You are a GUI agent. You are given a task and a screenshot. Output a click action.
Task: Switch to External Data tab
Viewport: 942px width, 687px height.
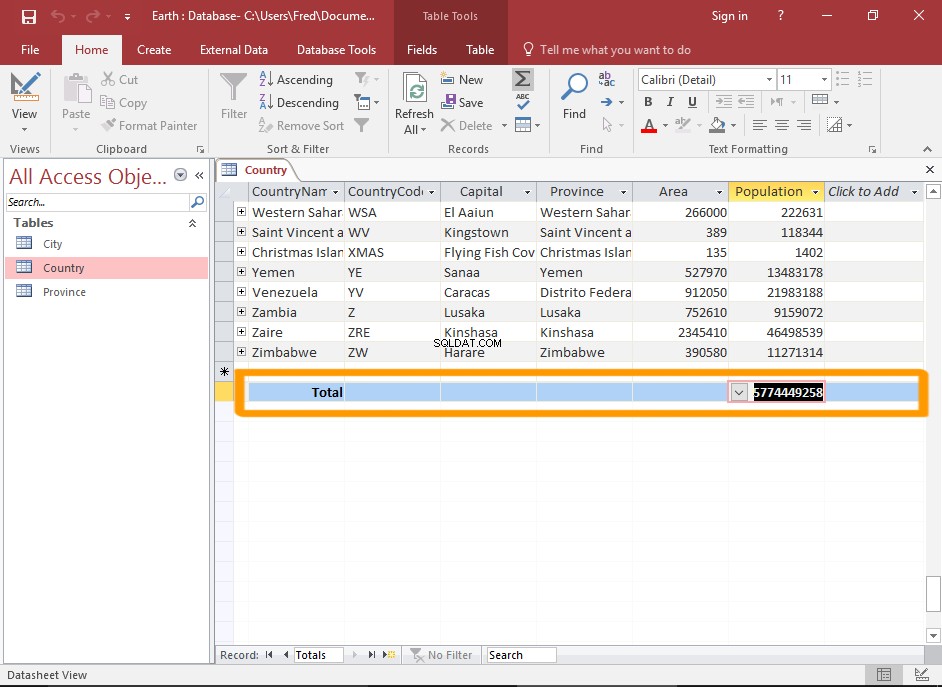pos(234,50)
